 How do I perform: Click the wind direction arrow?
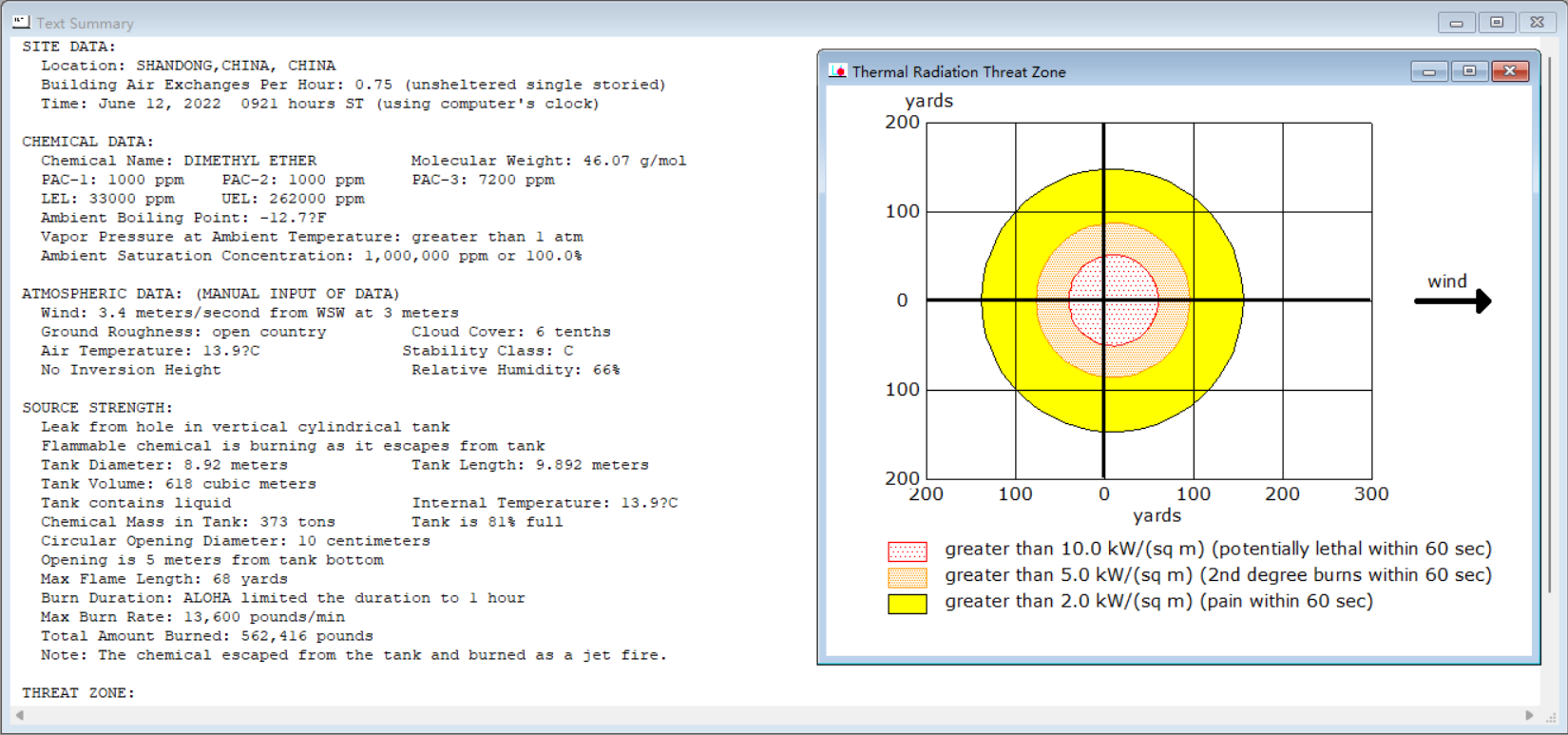[x=1453, y=301]
